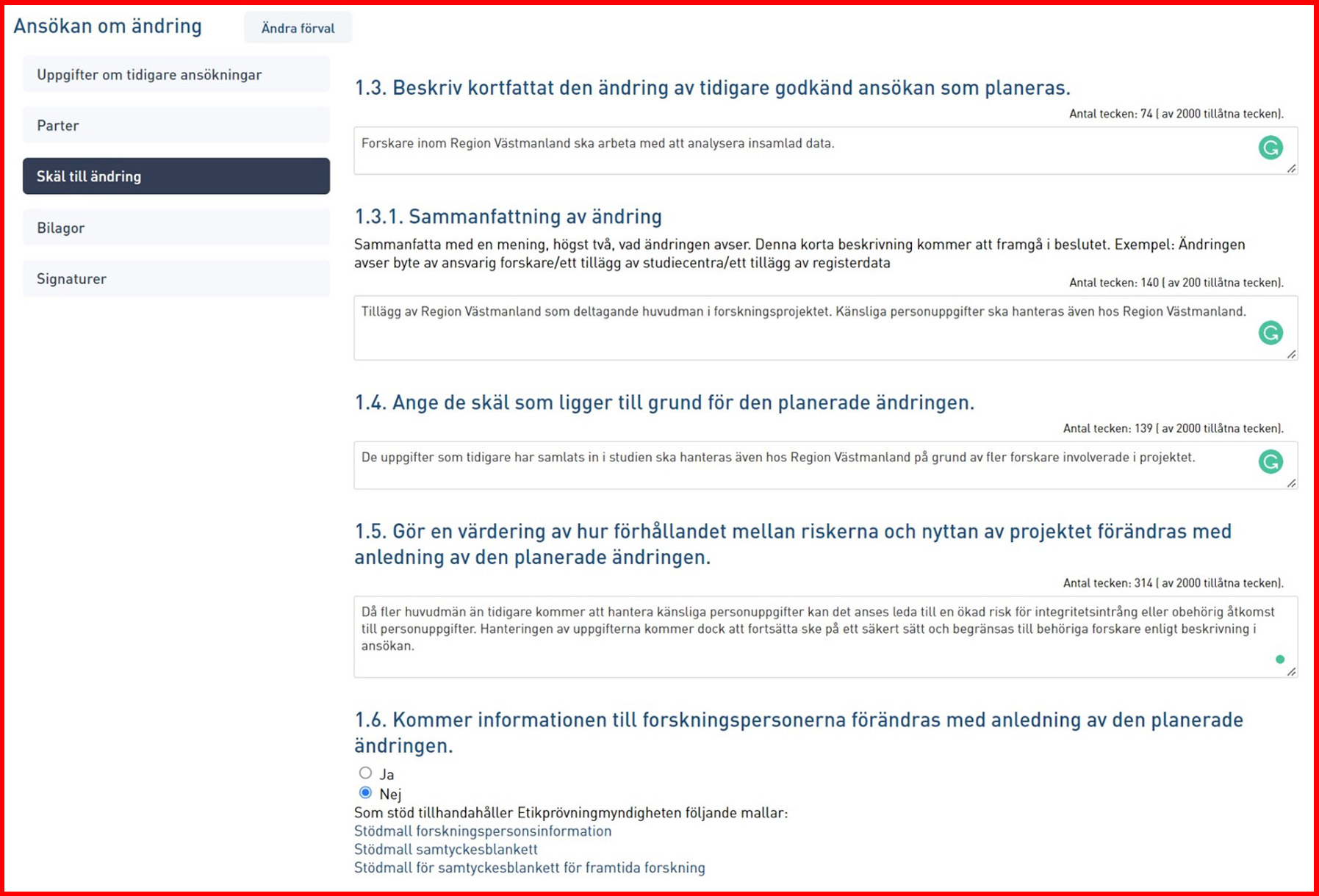Click Grammarly icon in section 1.3 field
The width and height of the screenshot is (1319, 896).
click(x=1271, y=148)
